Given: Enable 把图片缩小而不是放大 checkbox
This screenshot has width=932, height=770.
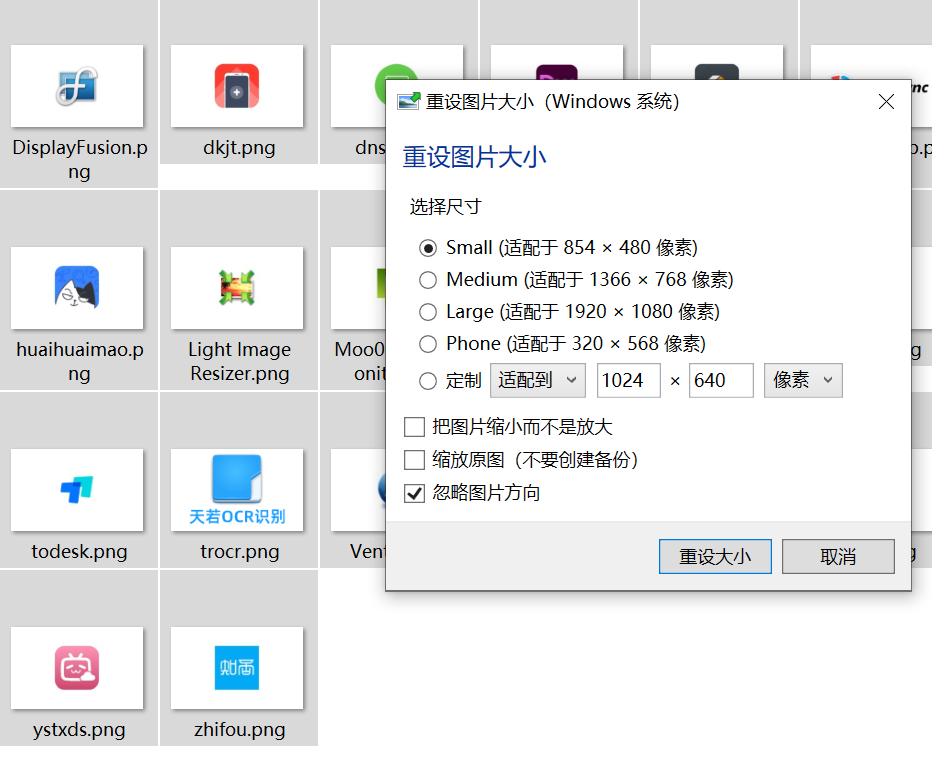Looking at the screenshot, I should tap(414, 427).
